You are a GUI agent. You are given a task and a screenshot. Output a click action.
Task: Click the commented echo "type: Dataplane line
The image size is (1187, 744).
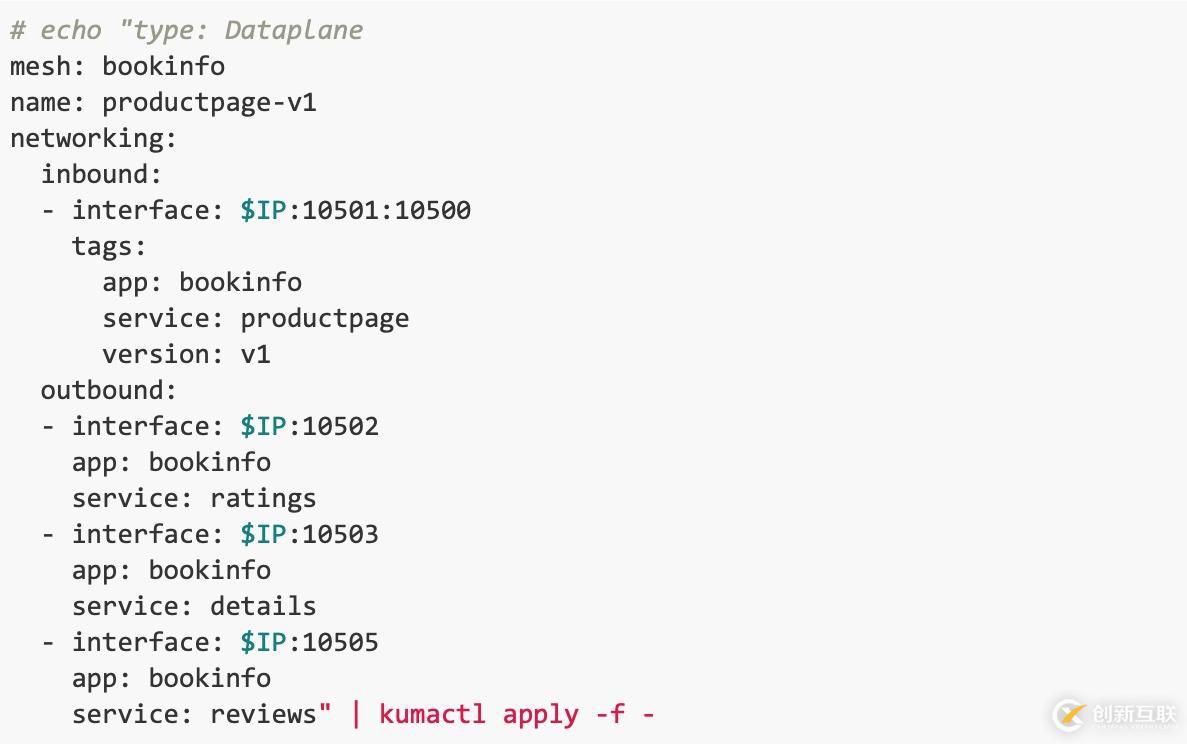pos(186,30)
